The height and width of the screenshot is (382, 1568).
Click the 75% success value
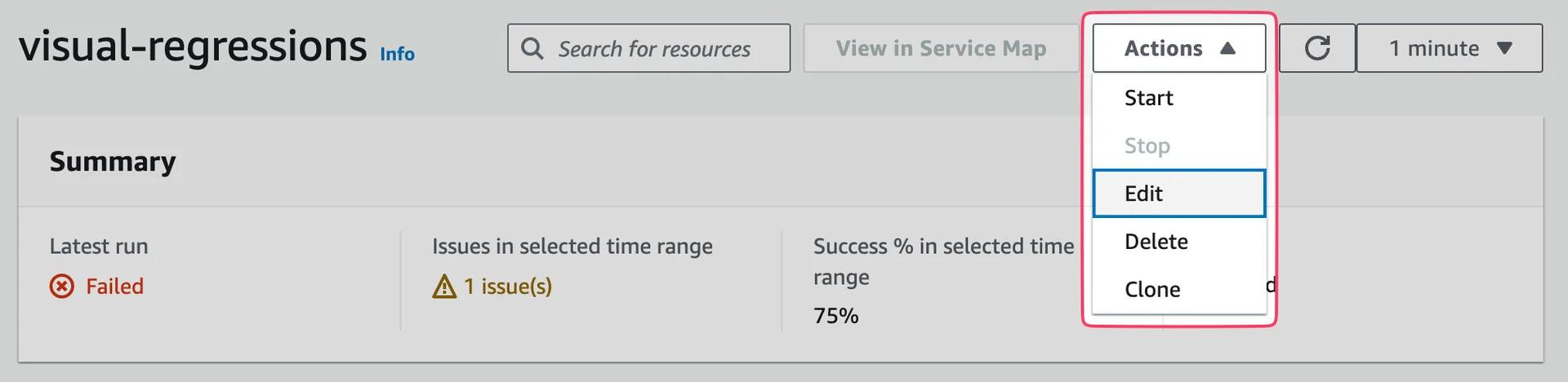(835, 316)
